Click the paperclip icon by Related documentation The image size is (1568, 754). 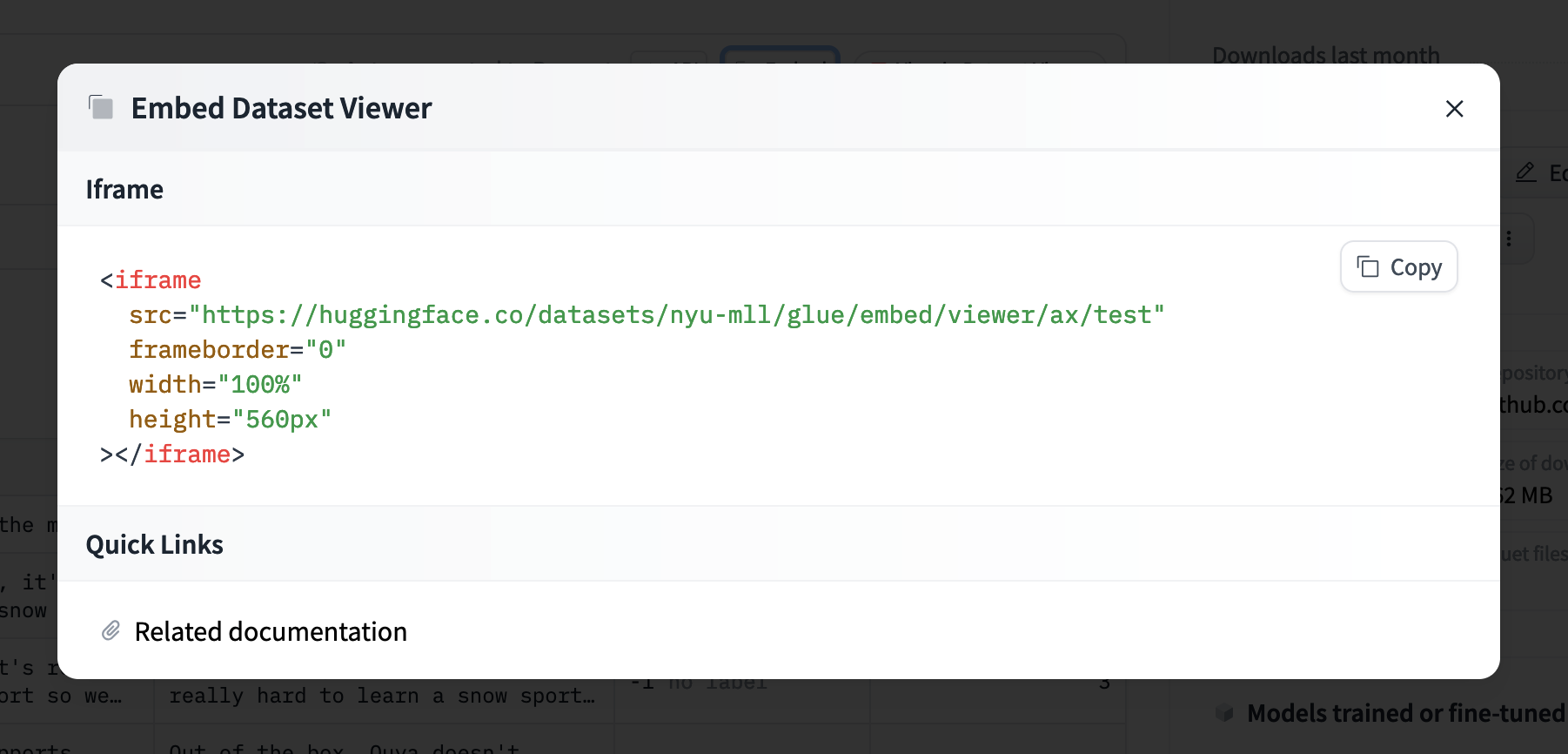[111, 631]
